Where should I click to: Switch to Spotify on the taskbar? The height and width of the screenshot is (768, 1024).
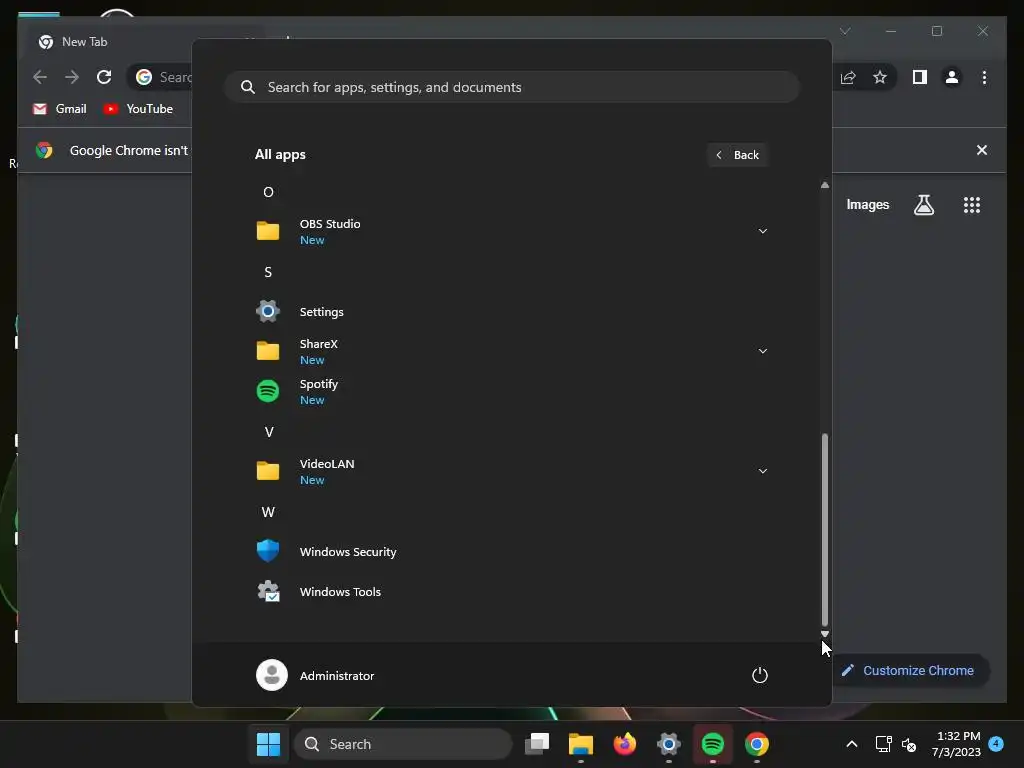712,744
